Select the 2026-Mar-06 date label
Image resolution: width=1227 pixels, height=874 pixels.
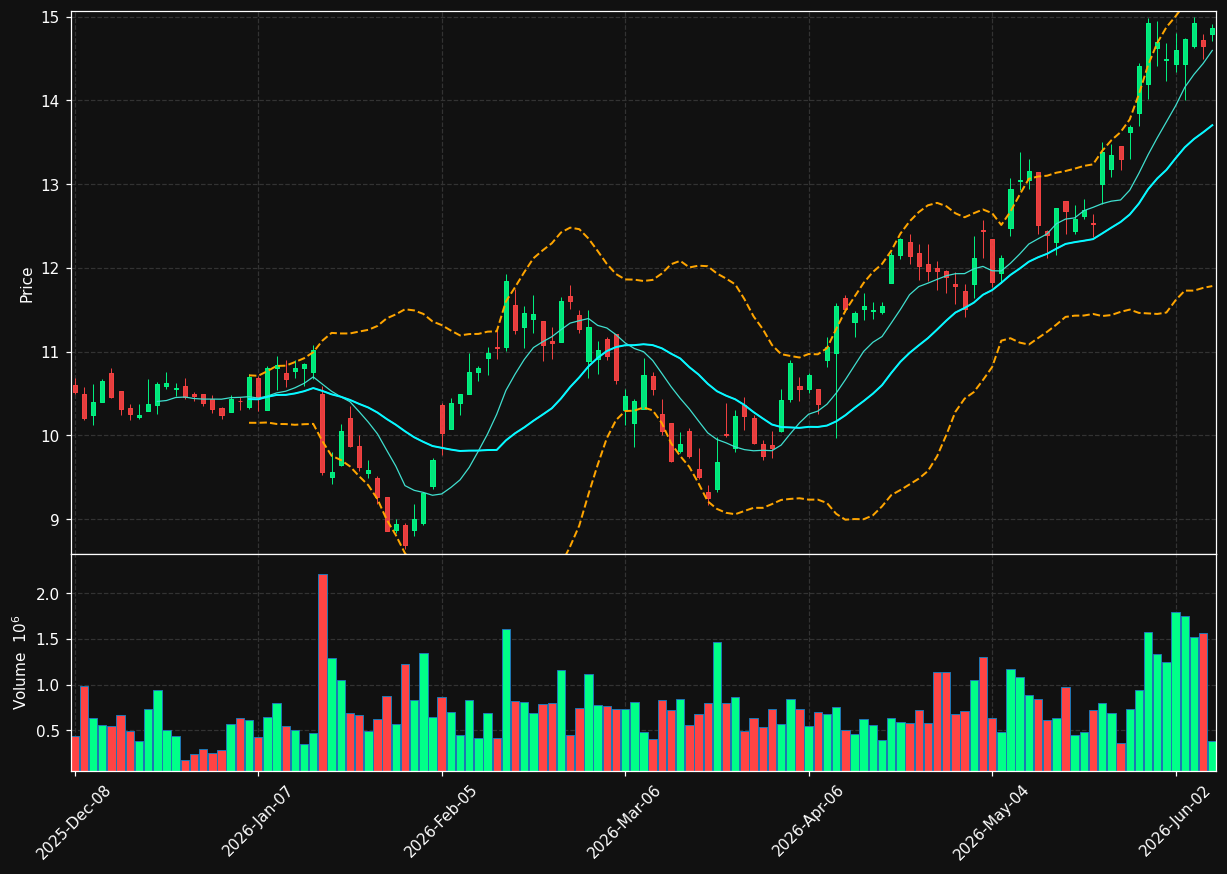coord(624,822)
